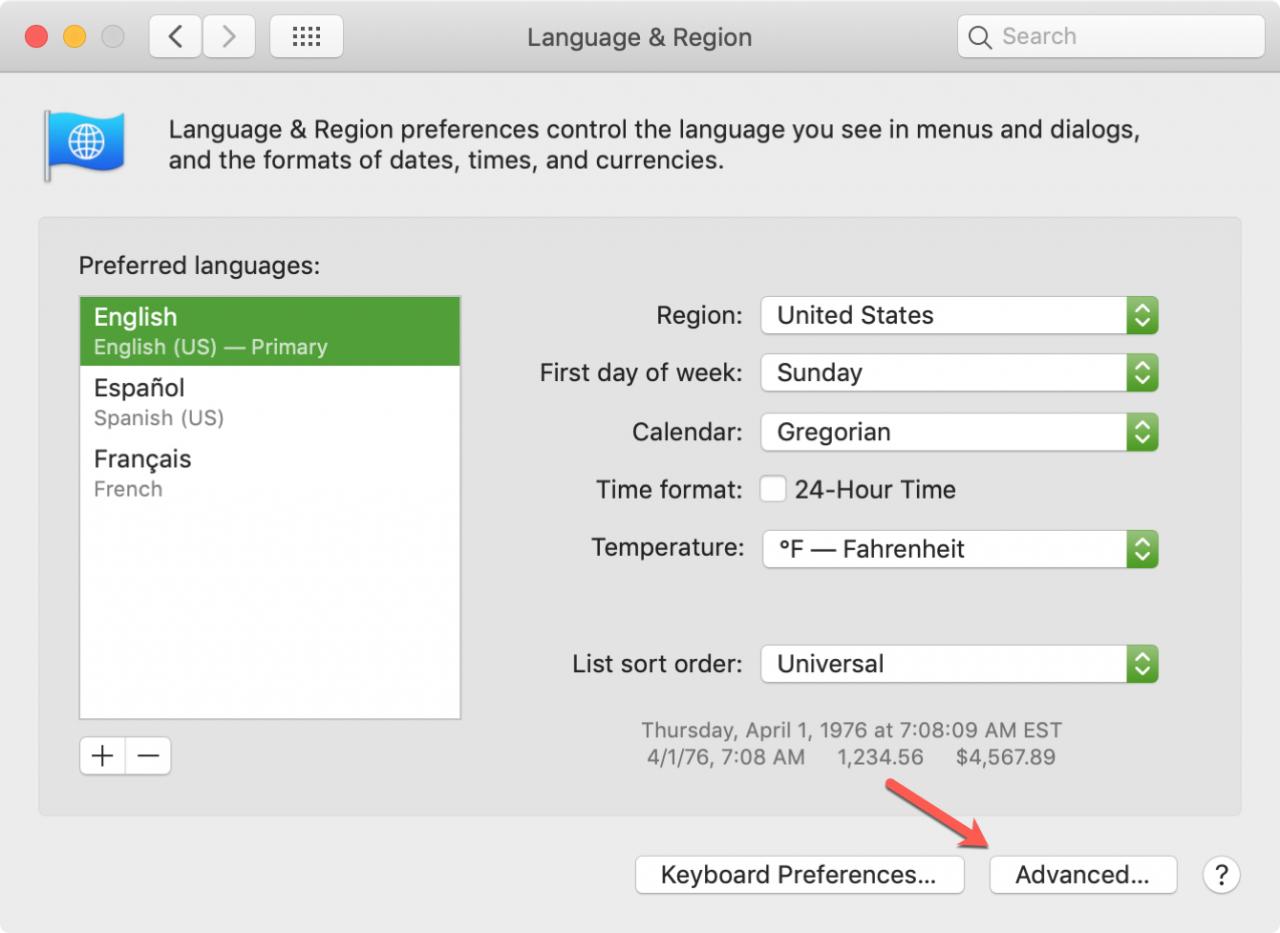Viewport: 1280px width, 933px height.
Task: Open the Calendar dropdown showing Gregorian
Action: [x=959, y=432]
